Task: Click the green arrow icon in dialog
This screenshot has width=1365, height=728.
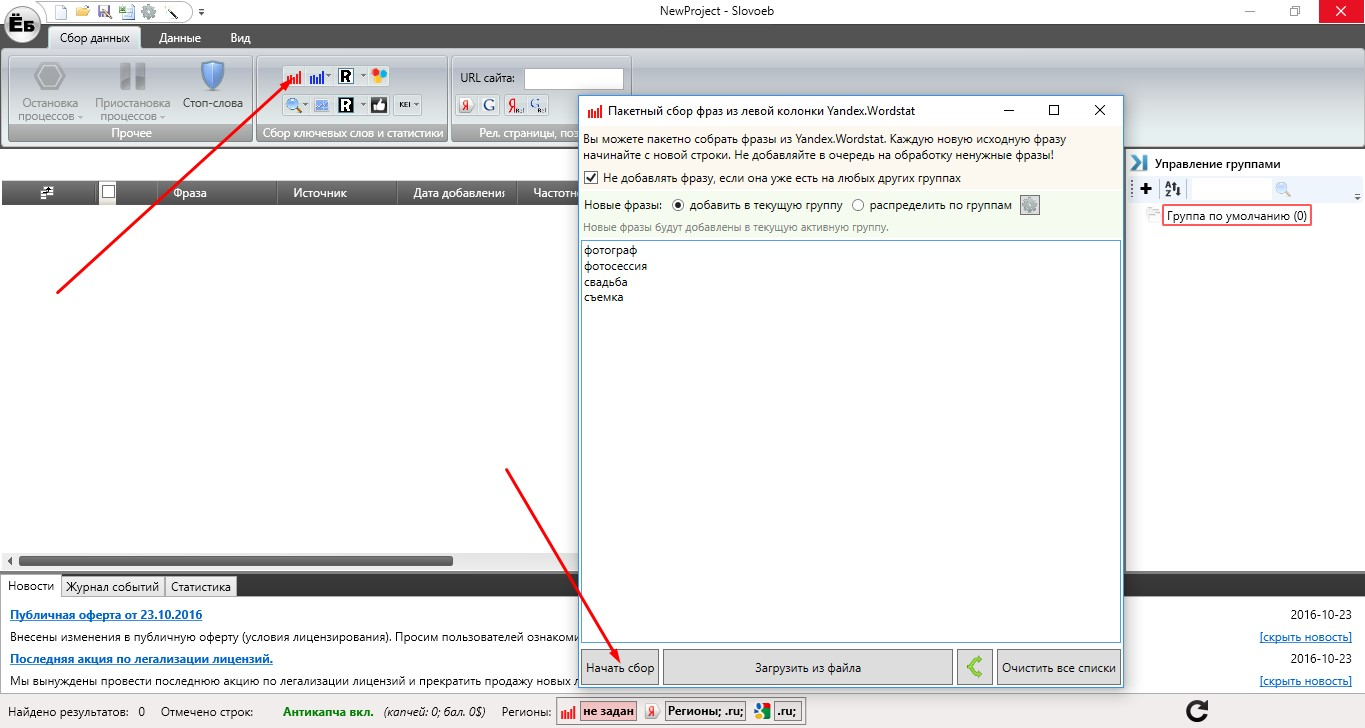Action: click(x=974, y=667)
